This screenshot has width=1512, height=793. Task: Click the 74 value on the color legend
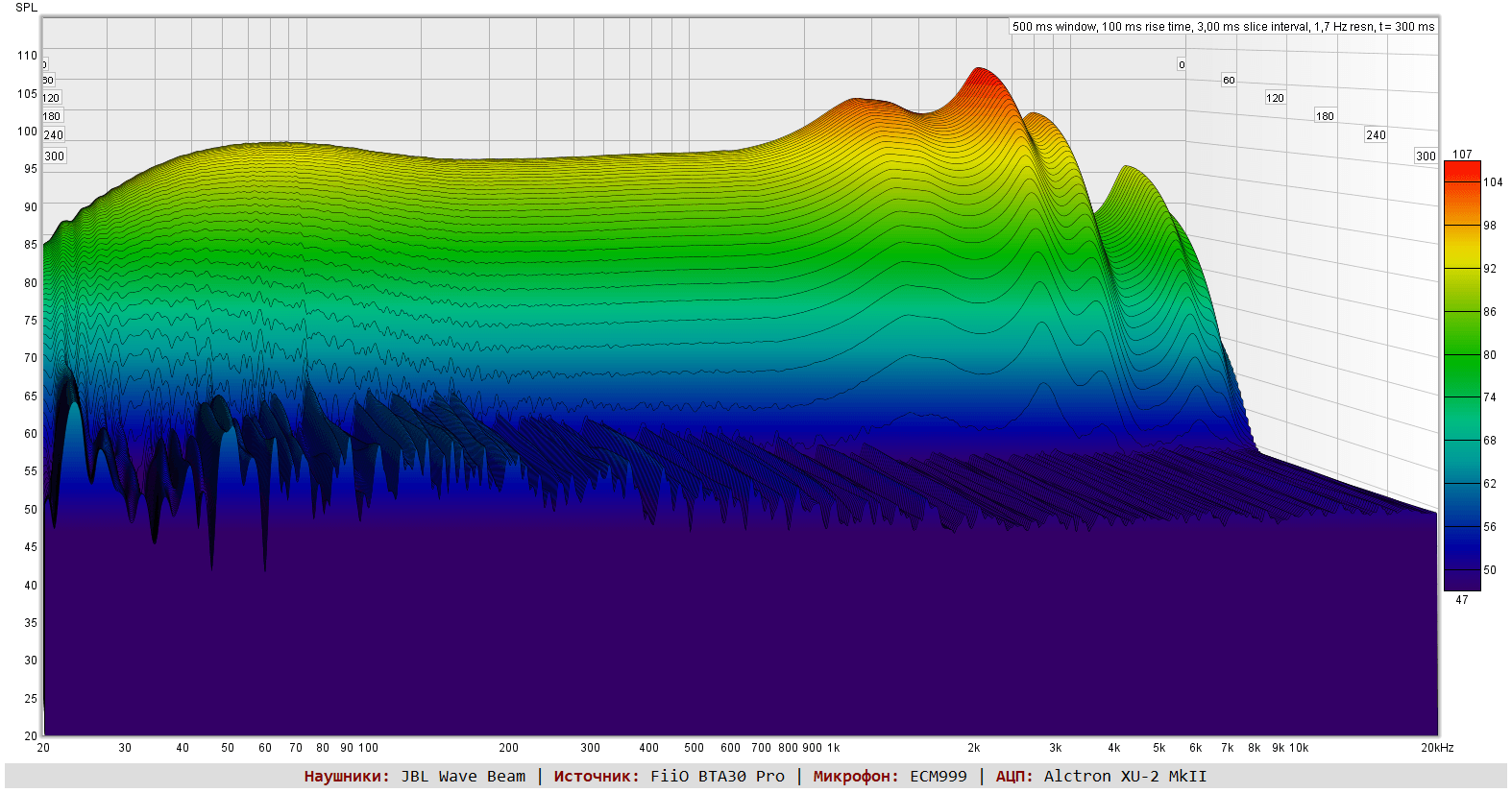[x=1490, y=397]
